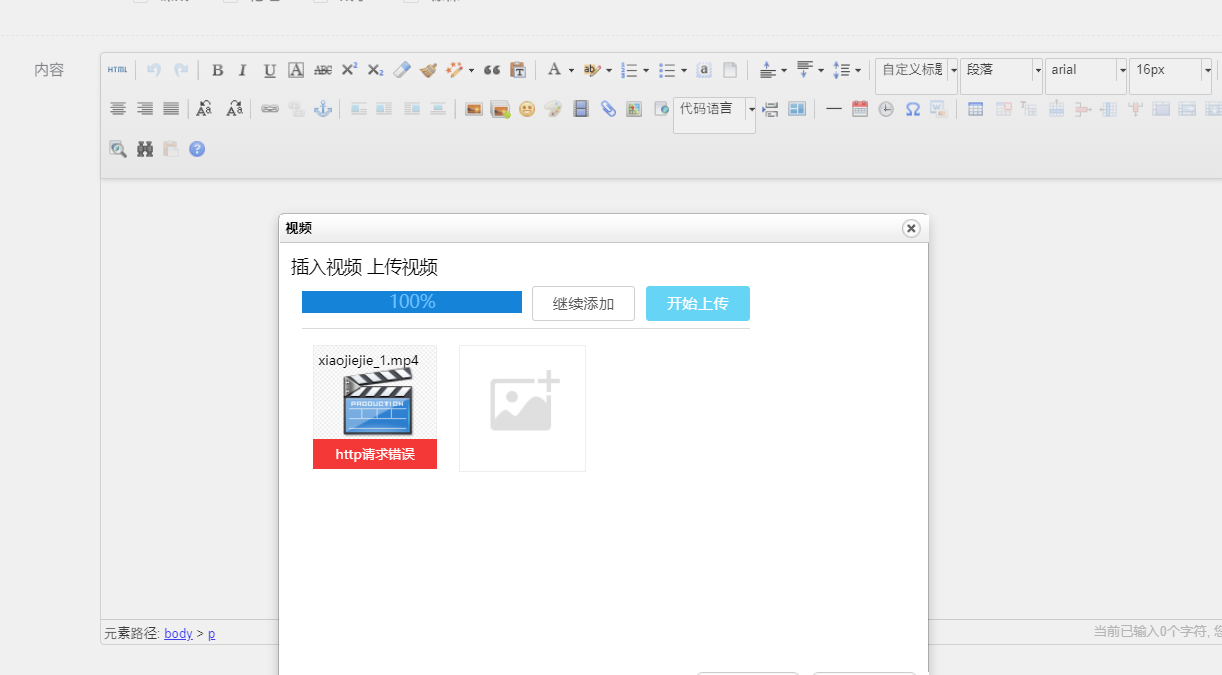Viewport: 1222px width, 675px height.
Task: Insert an attachment with the paperclip
Action: point(608,109)
